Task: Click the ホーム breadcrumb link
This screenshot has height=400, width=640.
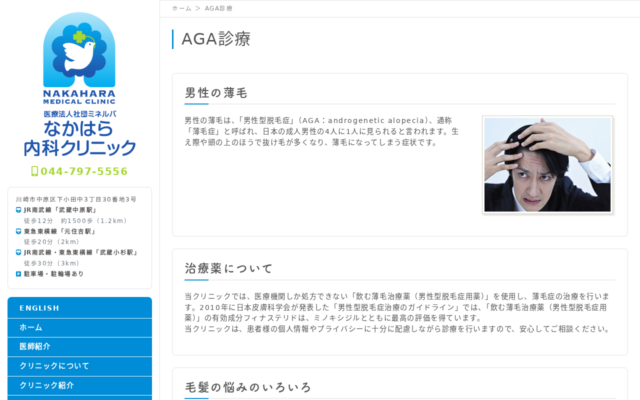Action: pyautogui.click(x=181, y=8)
